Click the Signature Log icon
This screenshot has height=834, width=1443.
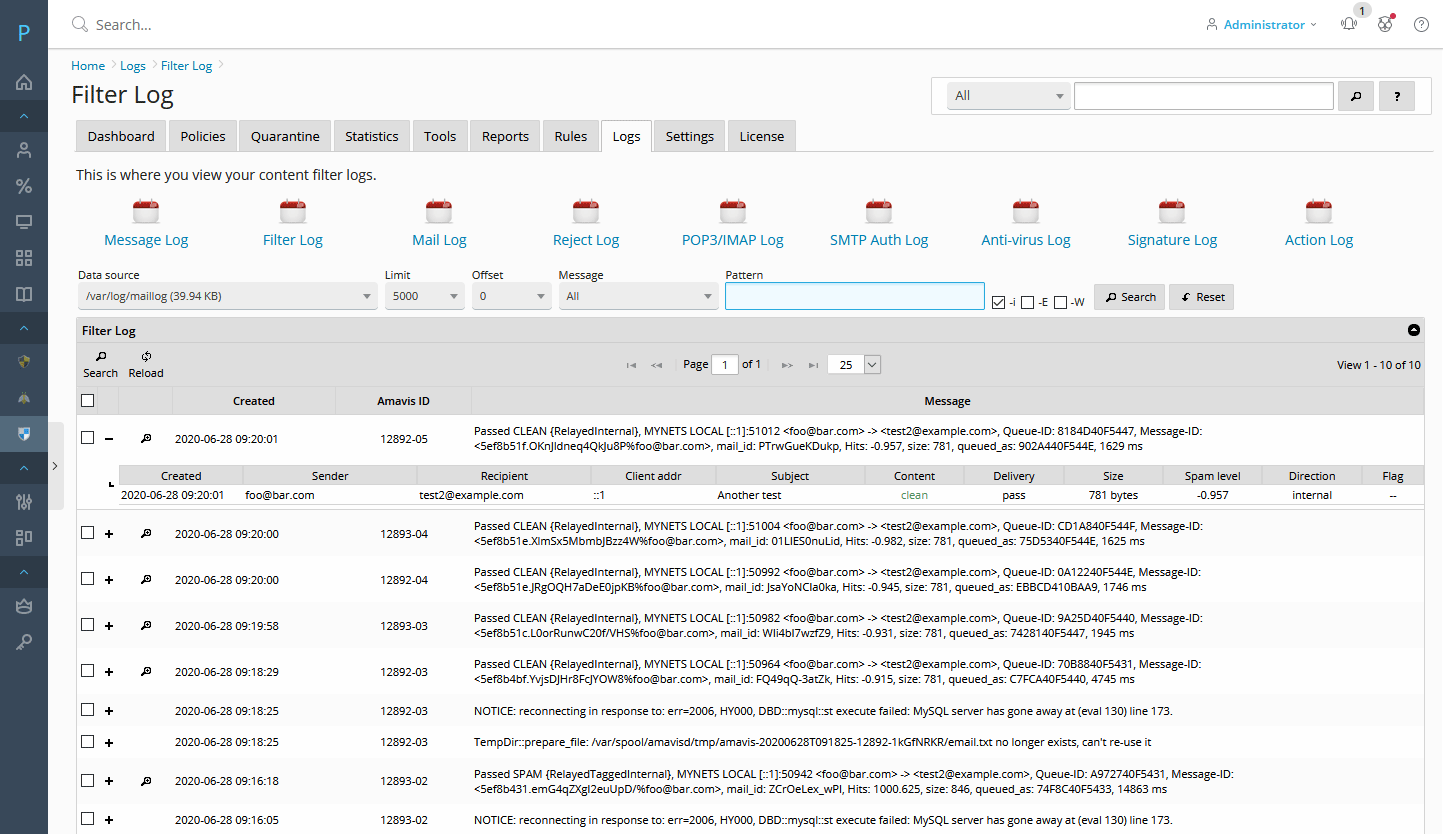pyautogui.click(x=1172, y=212)
